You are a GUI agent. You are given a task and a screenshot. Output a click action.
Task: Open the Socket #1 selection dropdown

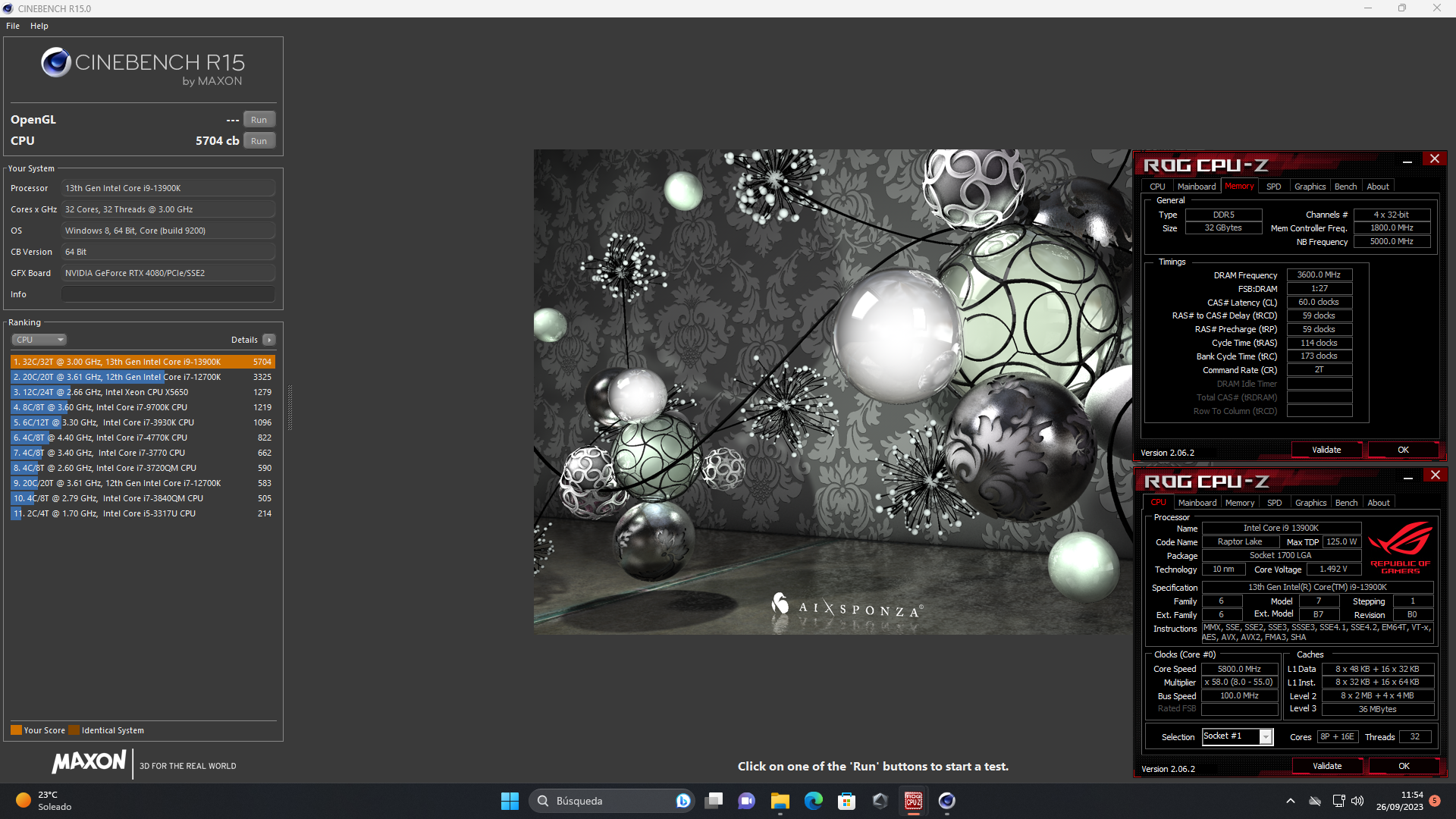coord(1238,736)
